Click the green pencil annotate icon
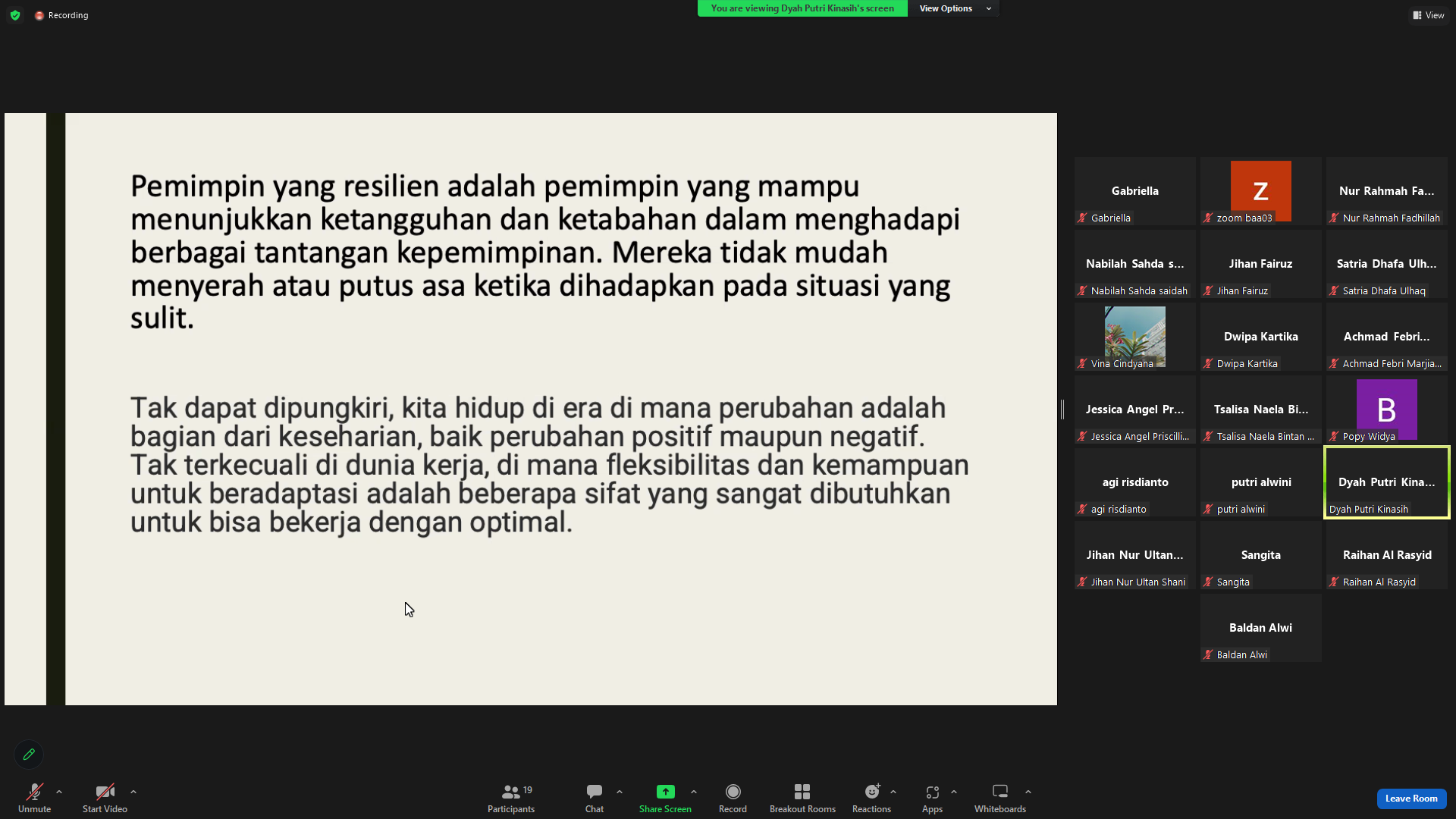Screen dimensions: 1456x819 click(29, 754)
